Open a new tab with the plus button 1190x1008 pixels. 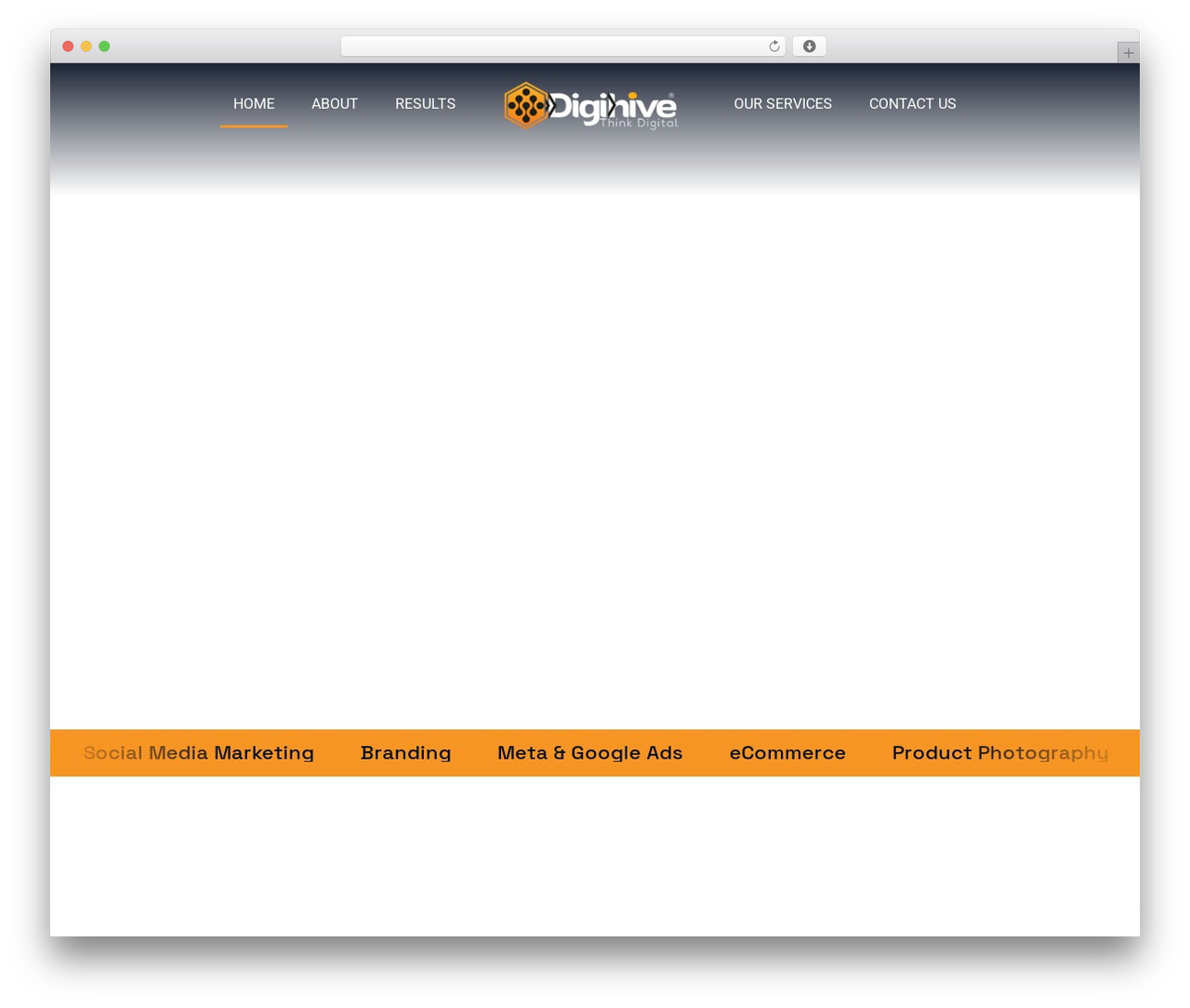pyautogui.click(x=1128, y=53)
